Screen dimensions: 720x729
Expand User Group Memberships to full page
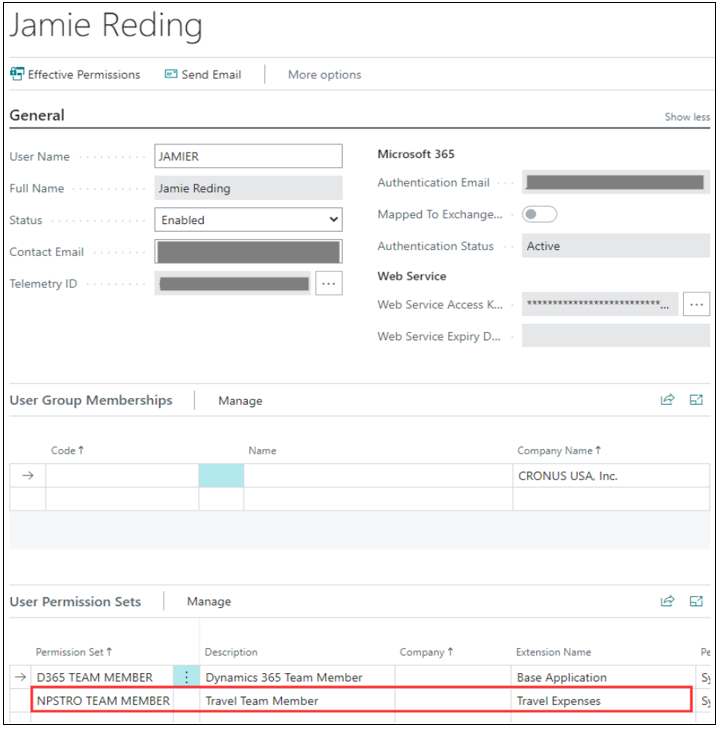[696, 400]
